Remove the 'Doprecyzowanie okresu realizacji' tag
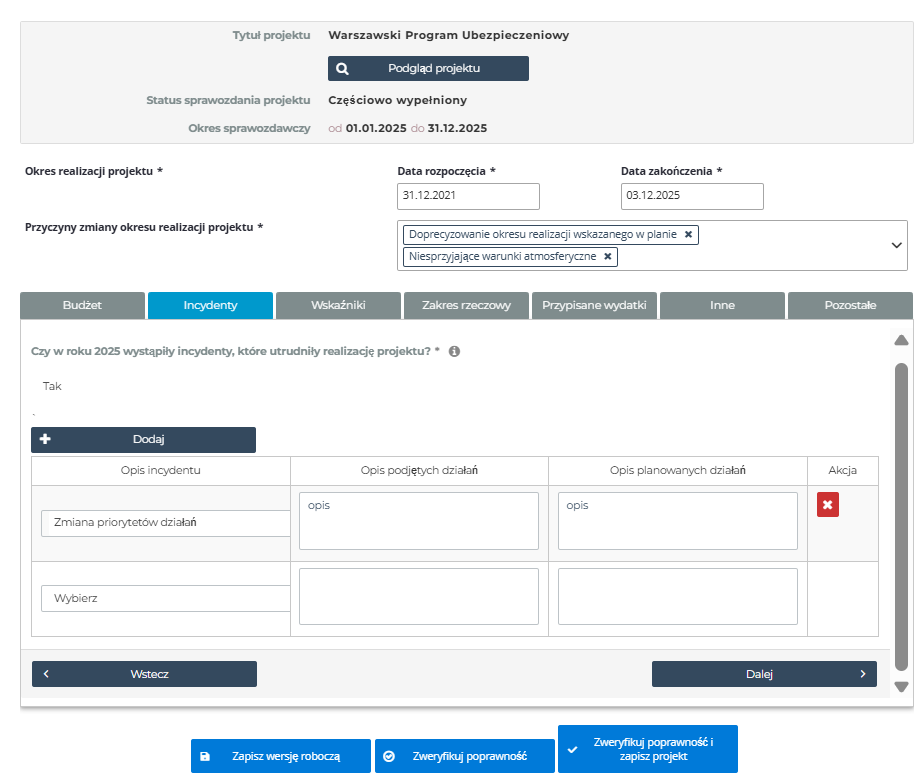 tap(688, 234)
